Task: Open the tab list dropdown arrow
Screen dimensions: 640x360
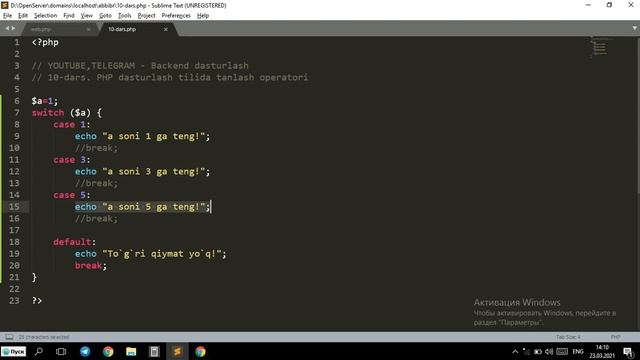Action: click(x=635, y=28)
